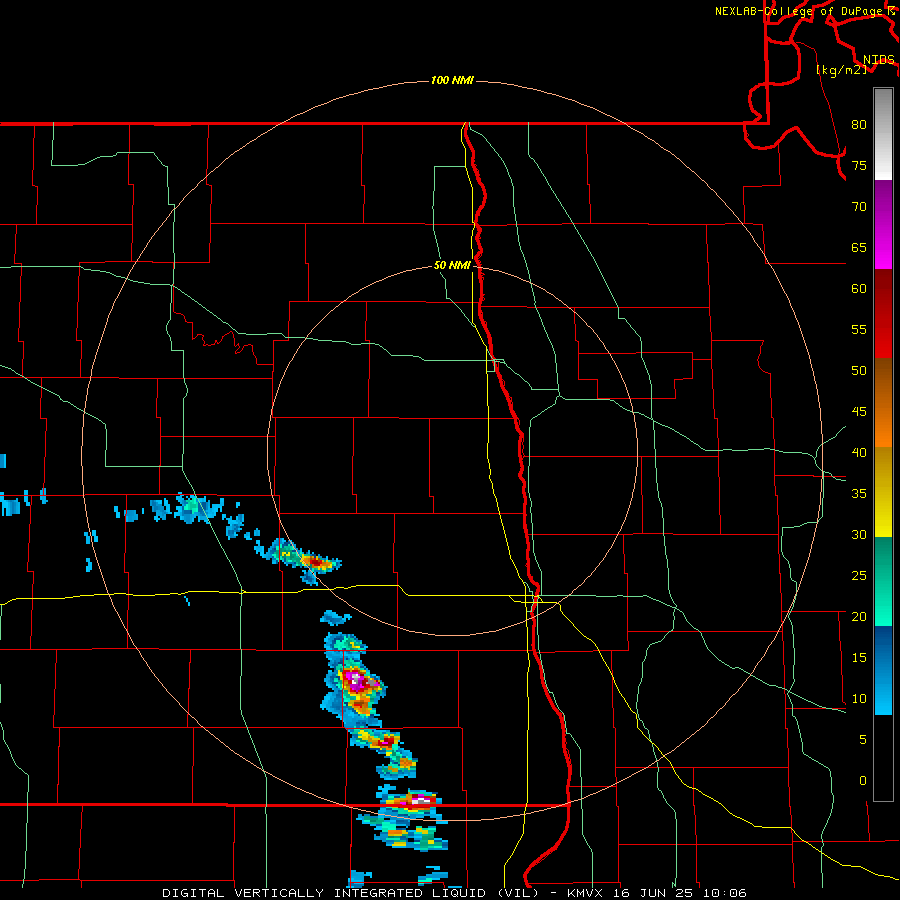Click the magenta segment of the color scale

click(883, 224)
